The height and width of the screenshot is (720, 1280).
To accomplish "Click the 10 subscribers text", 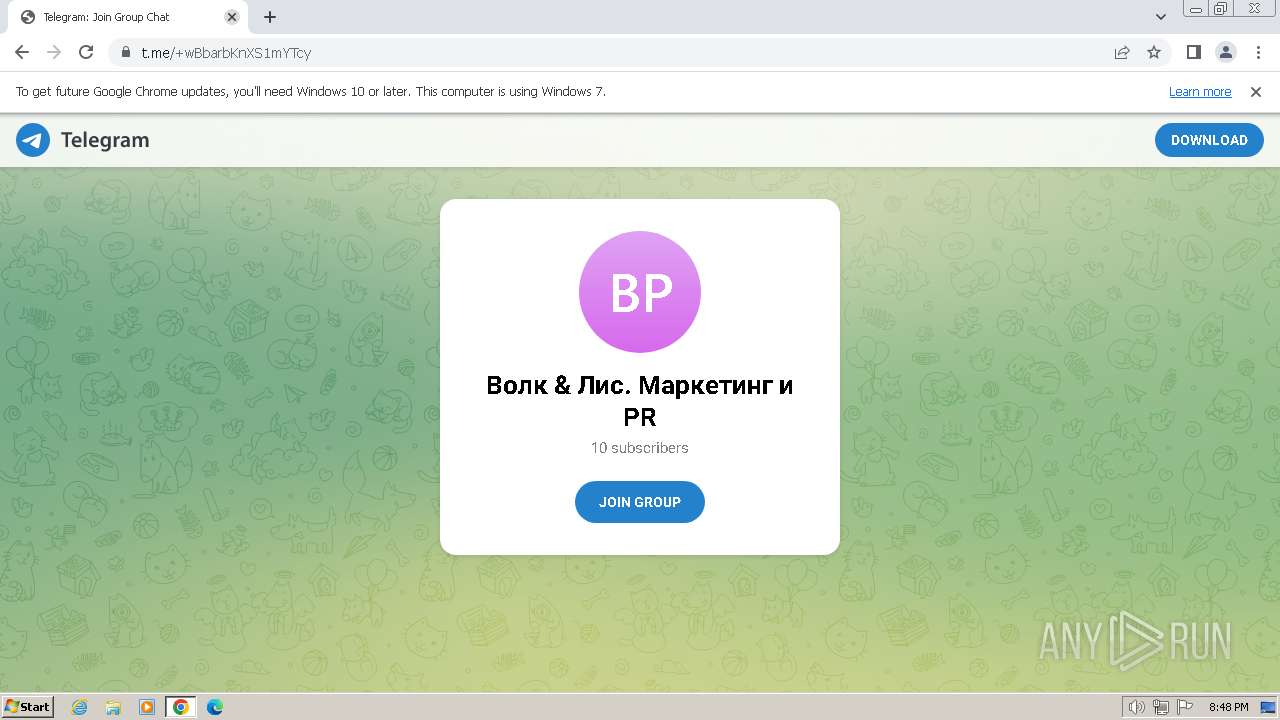I will (x=640, y=448).
